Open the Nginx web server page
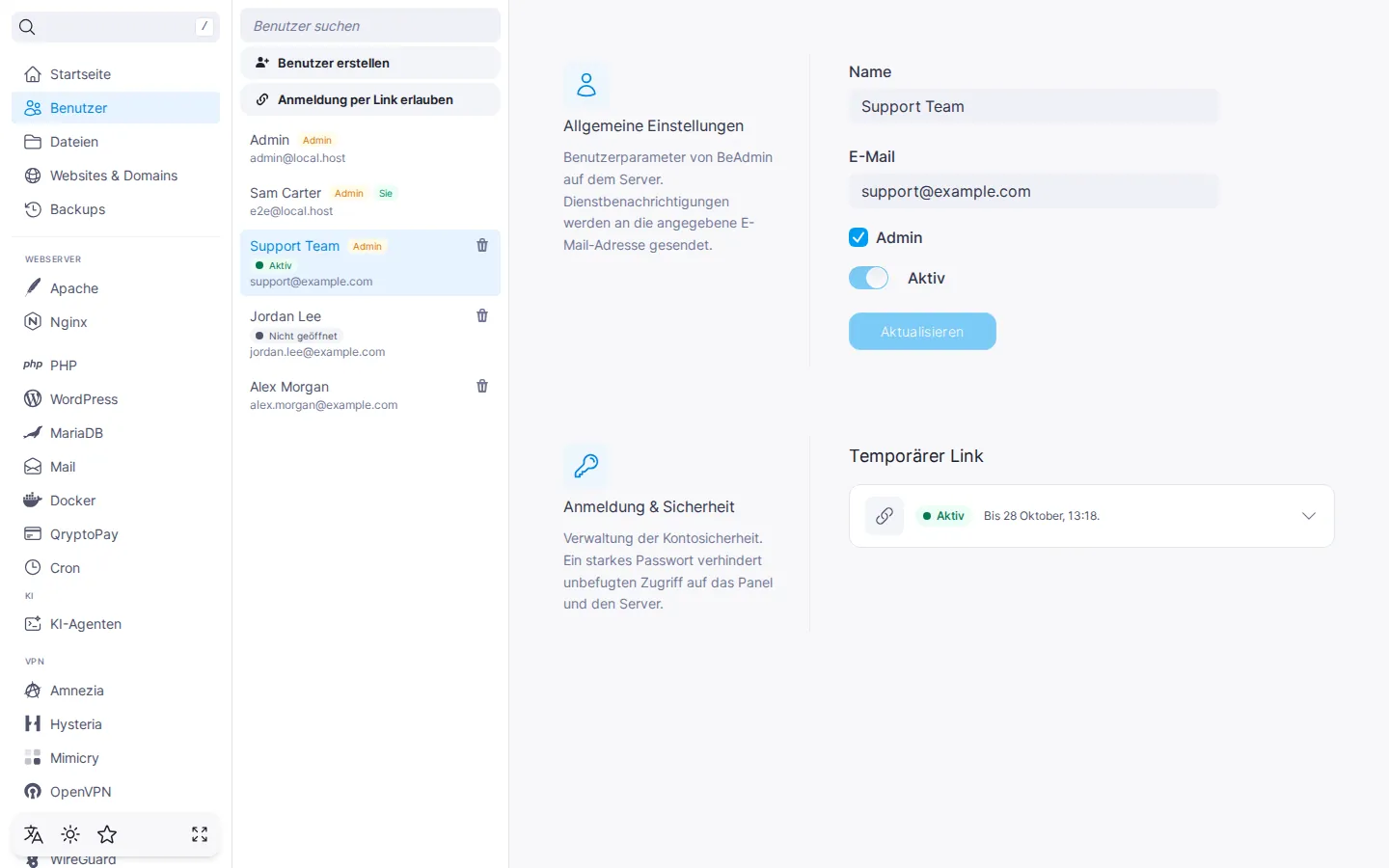This screenshot has height=868, width=1389. (116, 322)
